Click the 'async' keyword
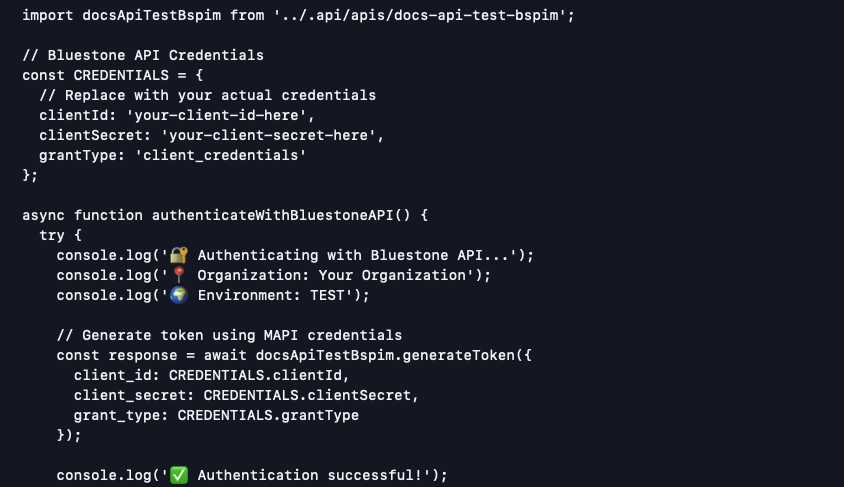844x487 pixels. pos(44,215)
